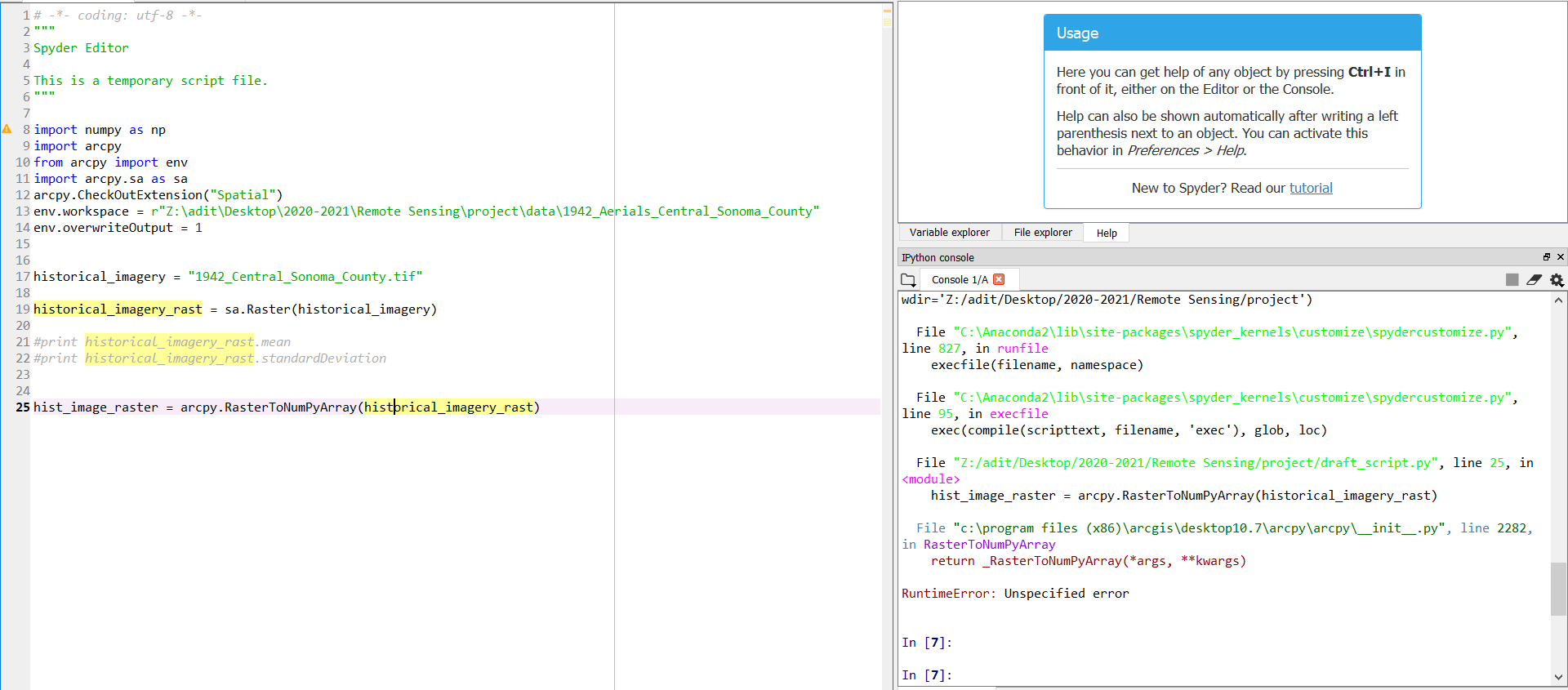1568x690 pixels.
Task: Stop the current command in console
Action: (1512, 280)
